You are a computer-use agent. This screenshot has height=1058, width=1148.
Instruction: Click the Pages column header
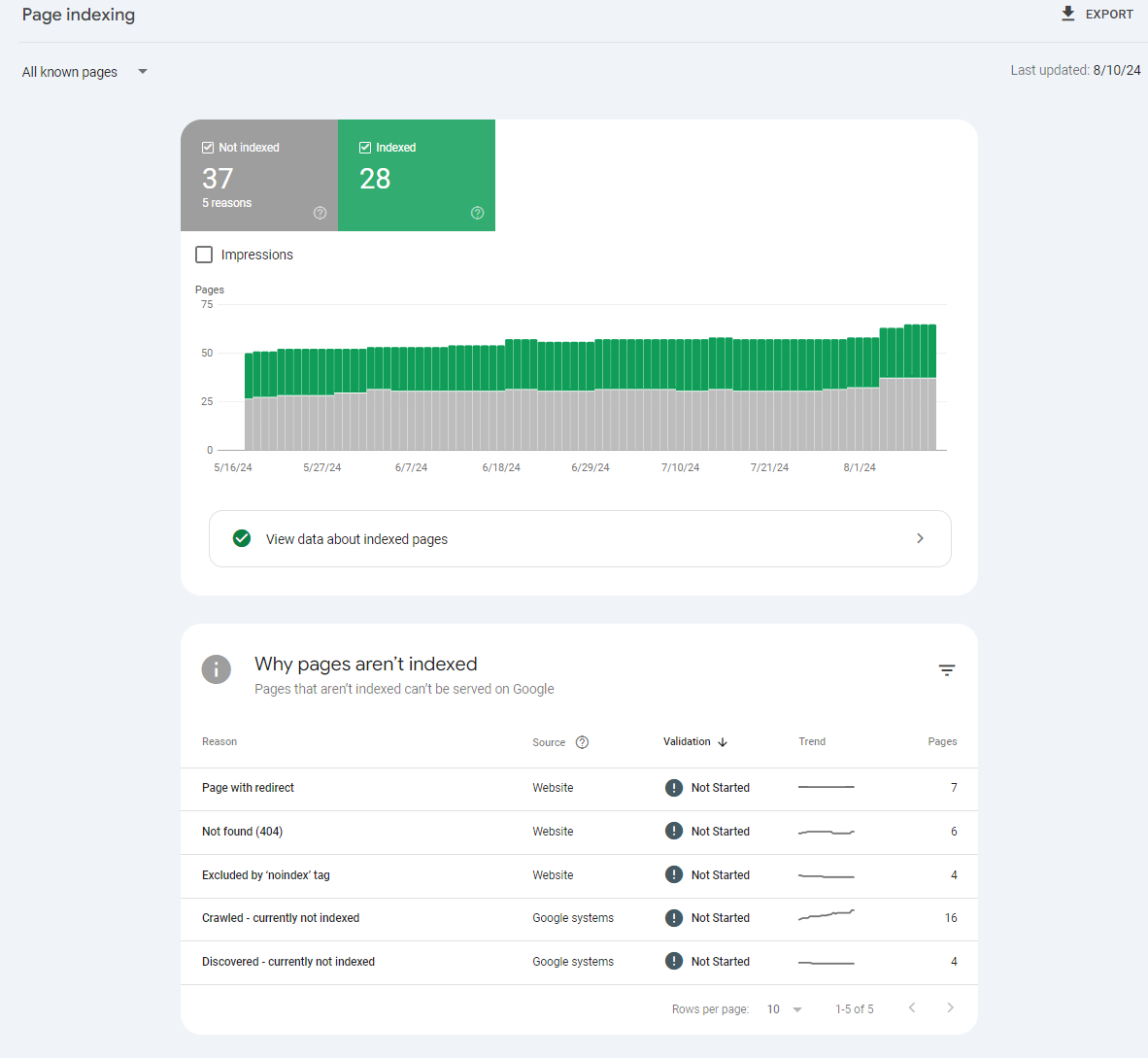tap(942, 741)
